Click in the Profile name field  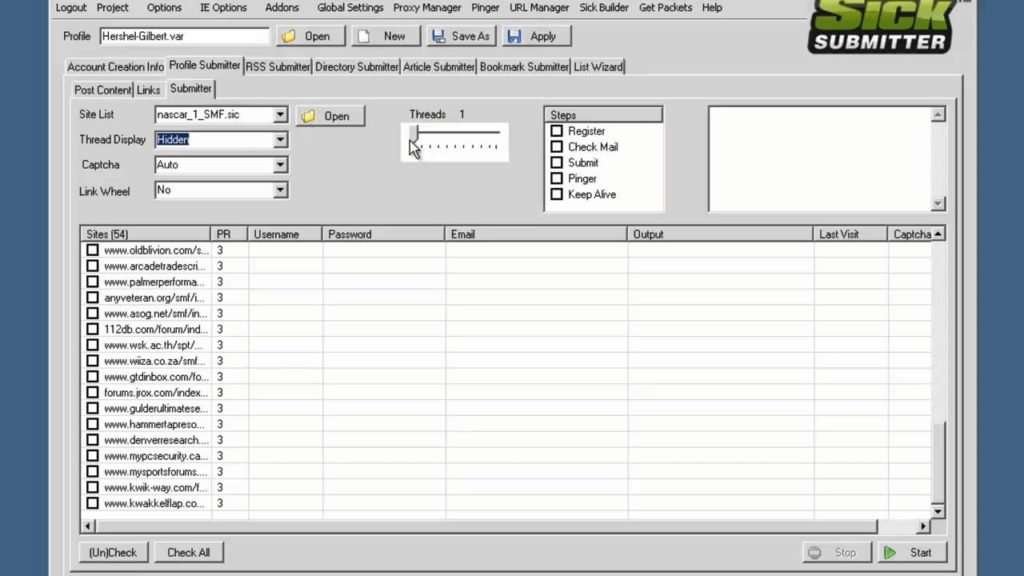pyautogui.click(x=184, y=37)
